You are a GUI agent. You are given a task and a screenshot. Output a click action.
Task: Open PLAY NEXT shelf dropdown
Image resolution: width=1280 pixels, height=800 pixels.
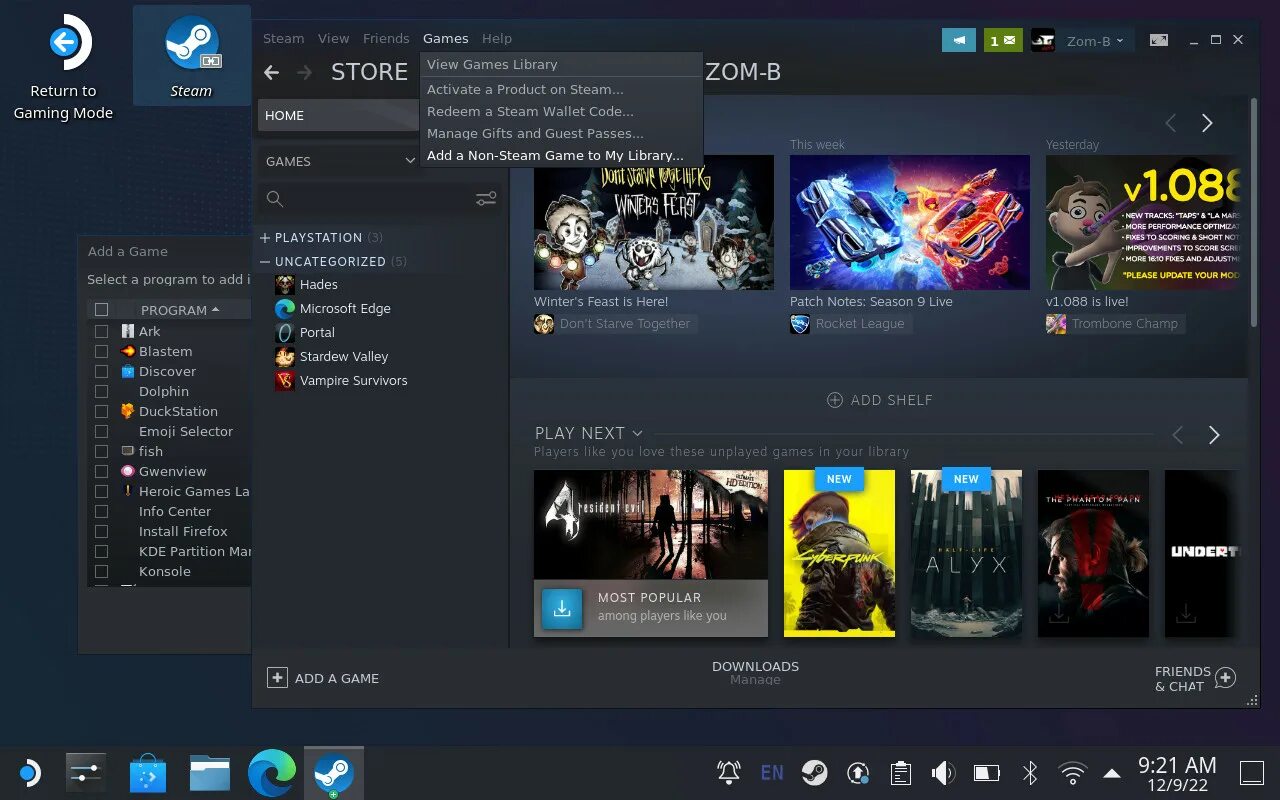(637, 434)
